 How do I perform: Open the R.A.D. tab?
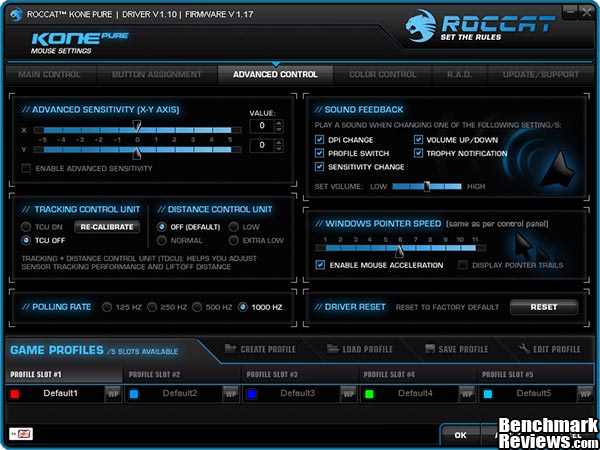[x=460, y=74]
